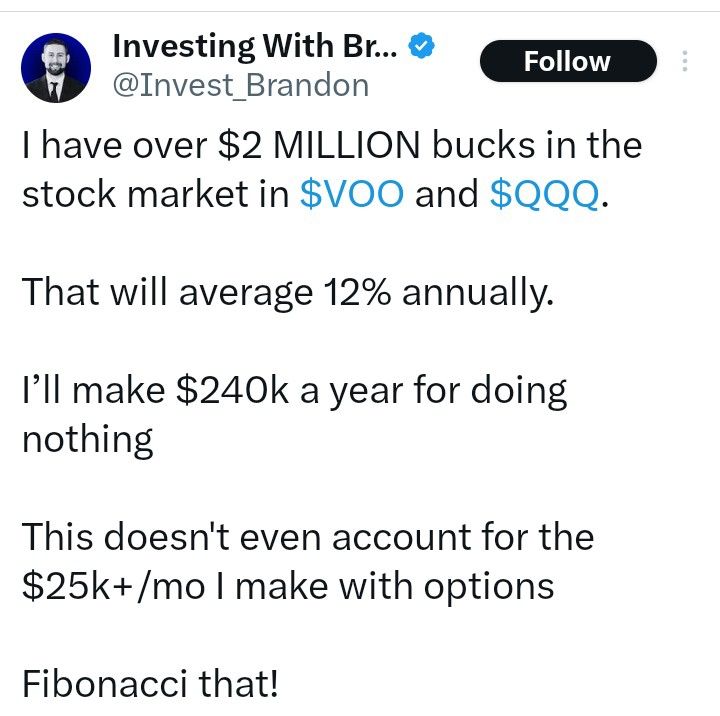Click the words 'stock market in' before $VOO
Viewport: 720px width, 716px height.
(x=155, y=194)
